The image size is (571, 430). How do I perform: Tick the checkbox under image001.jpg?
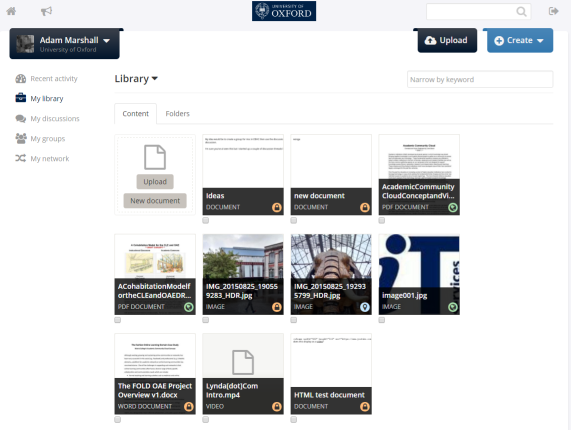coord(382,320)
